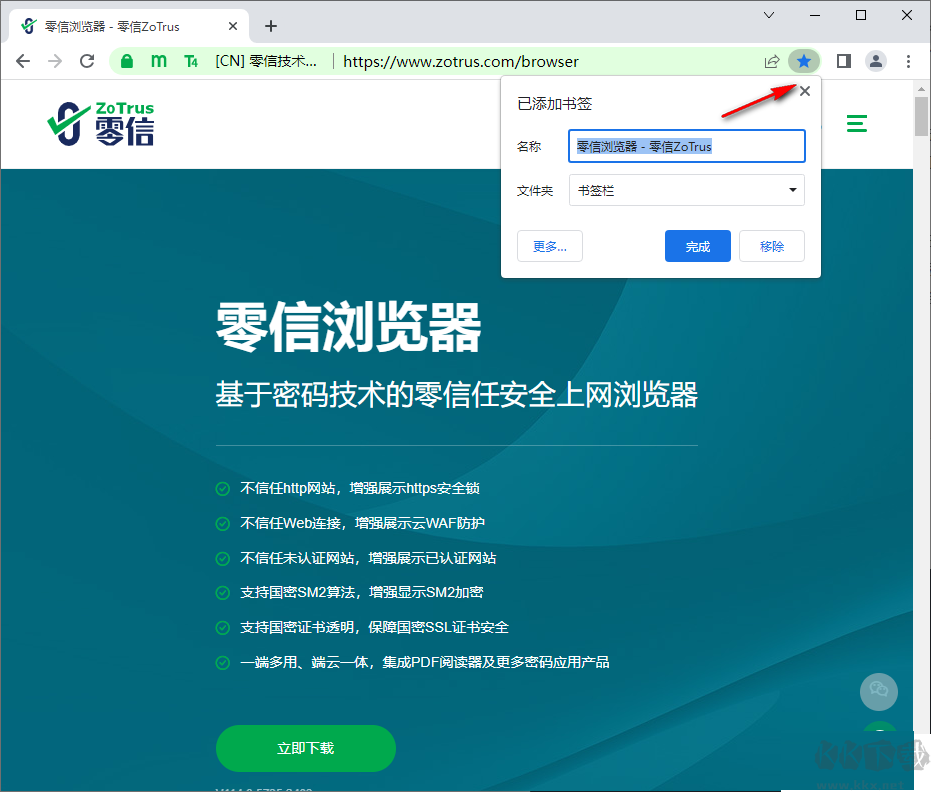Click the green WAF protection badge beside the lock
The width and height of the screenshot is (931, 792).
(158, 61)
